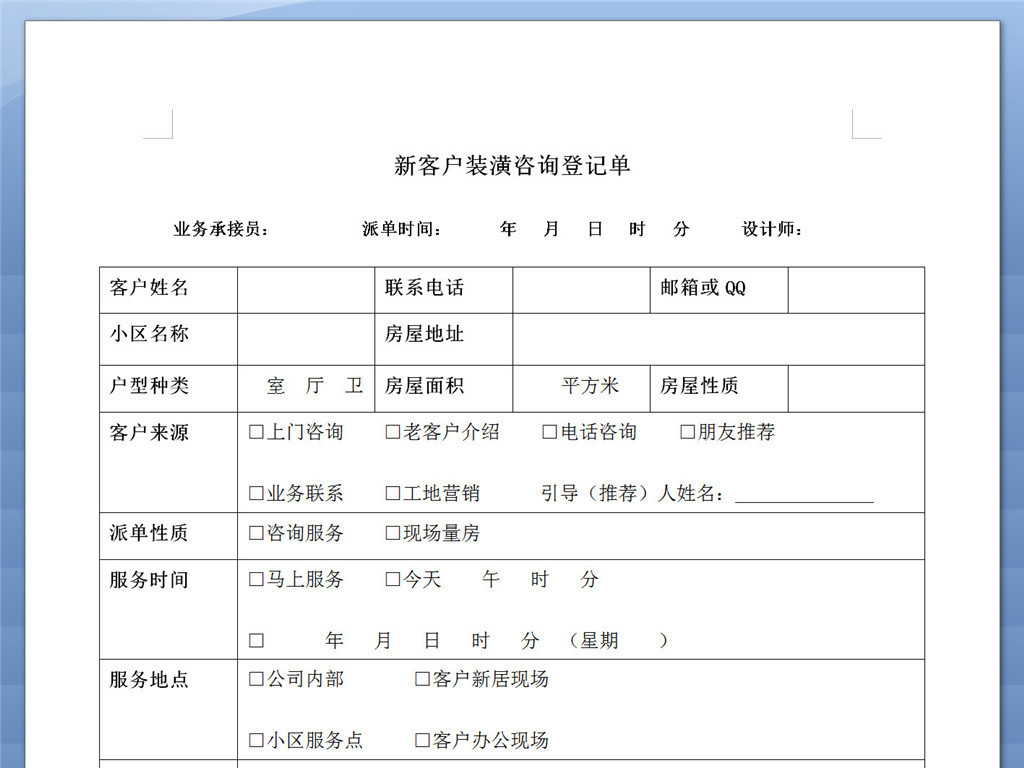Click the title 新客户装潢咨询登记单
Viewport: 1024px width, 768px height.
(512, 166)
